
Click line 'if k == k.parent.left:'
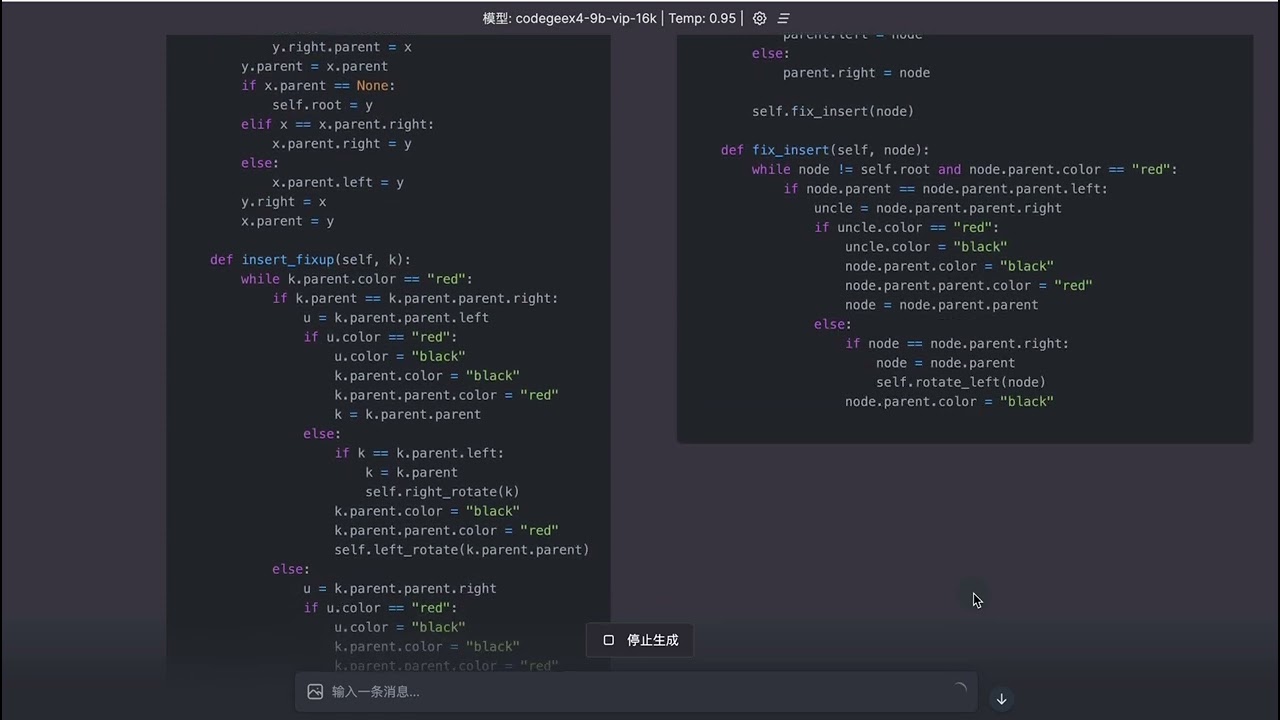tap(419, 453)
